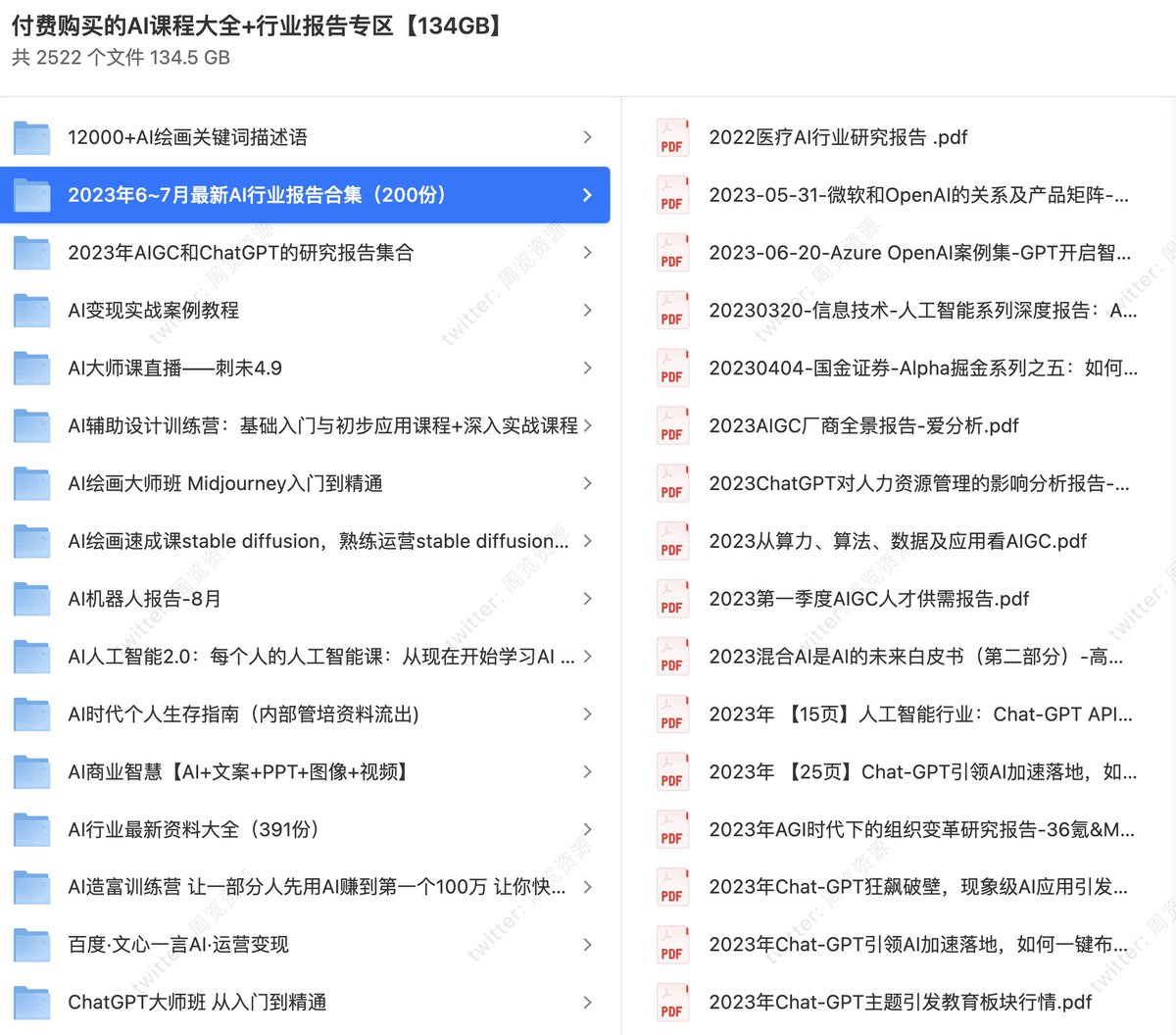The height and width of the screenshot is (1035, 1176).
Task: Click file 2023年Chat-GPT引领AI加速落地，如何一键布
Action: click(900, 945)
